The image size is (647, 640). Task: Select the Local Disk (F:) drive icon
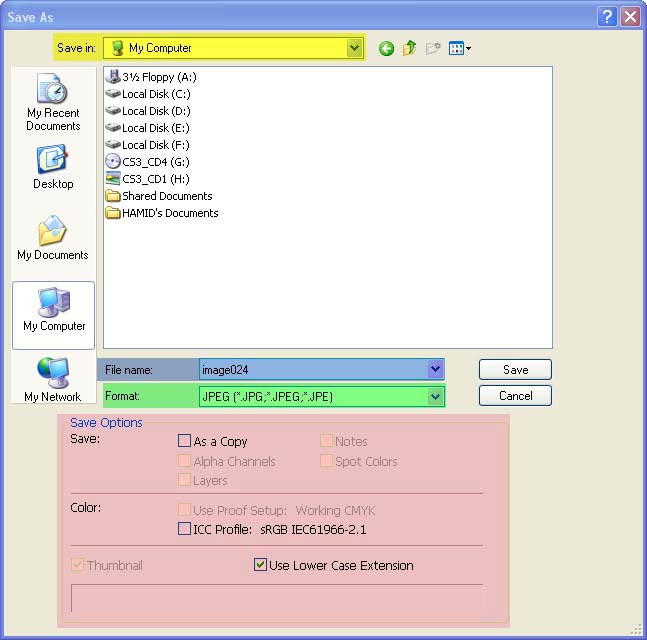point(113,145)
